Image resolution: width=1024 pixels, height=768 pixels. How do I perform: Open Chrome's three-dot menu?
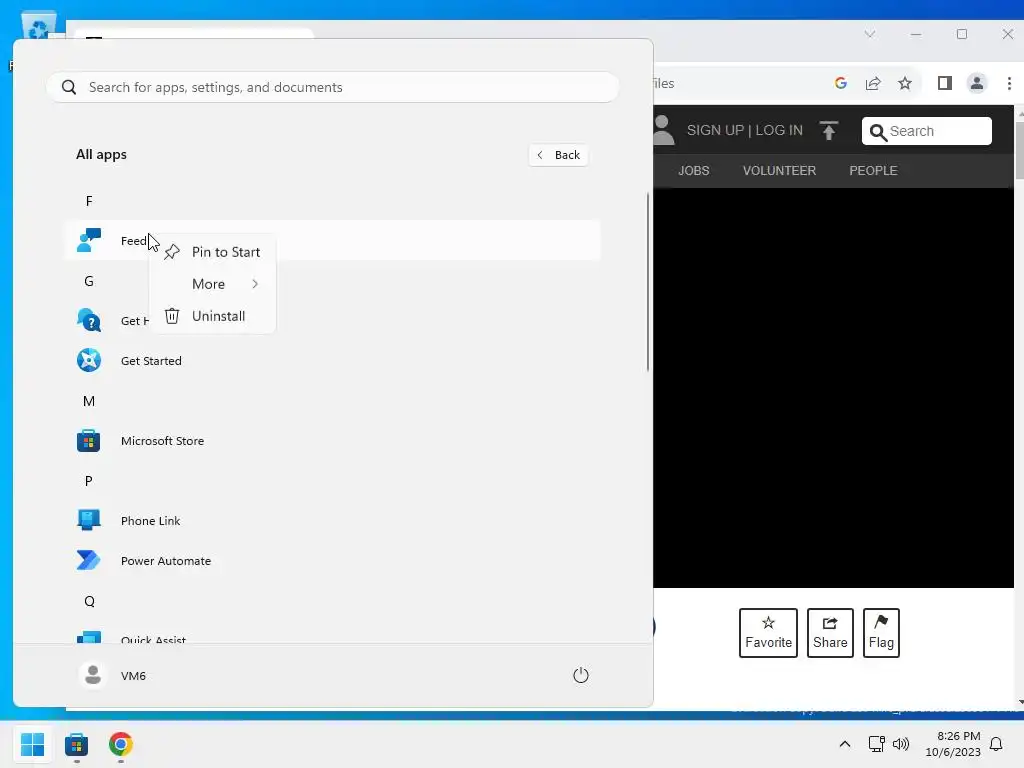click(1009, 83)
